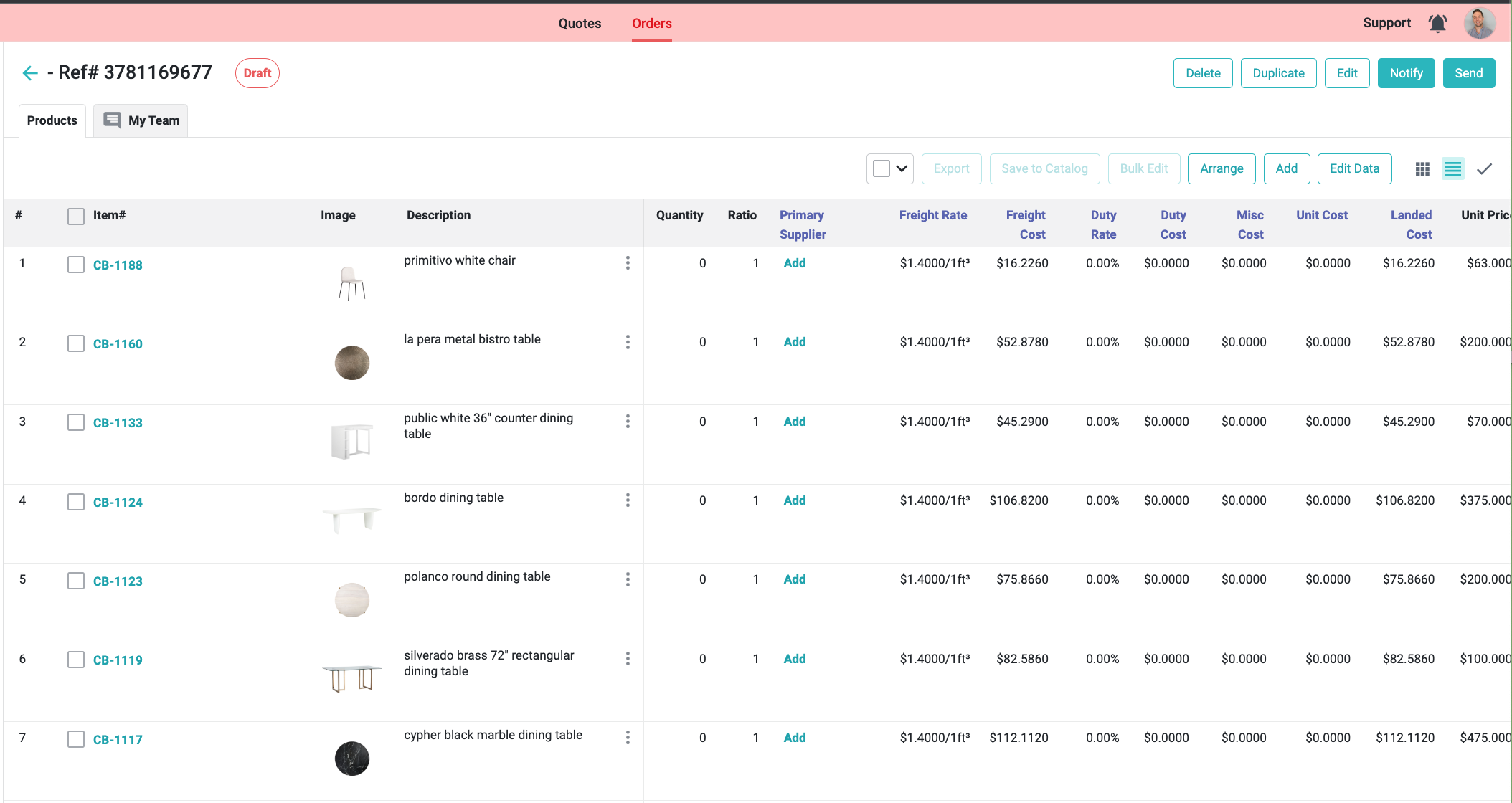Image resolution: width=1512 pixels, height=803 pixels.
Task: Click the checkmark icon beside view toggles
Action: (x=1484, y=169)
